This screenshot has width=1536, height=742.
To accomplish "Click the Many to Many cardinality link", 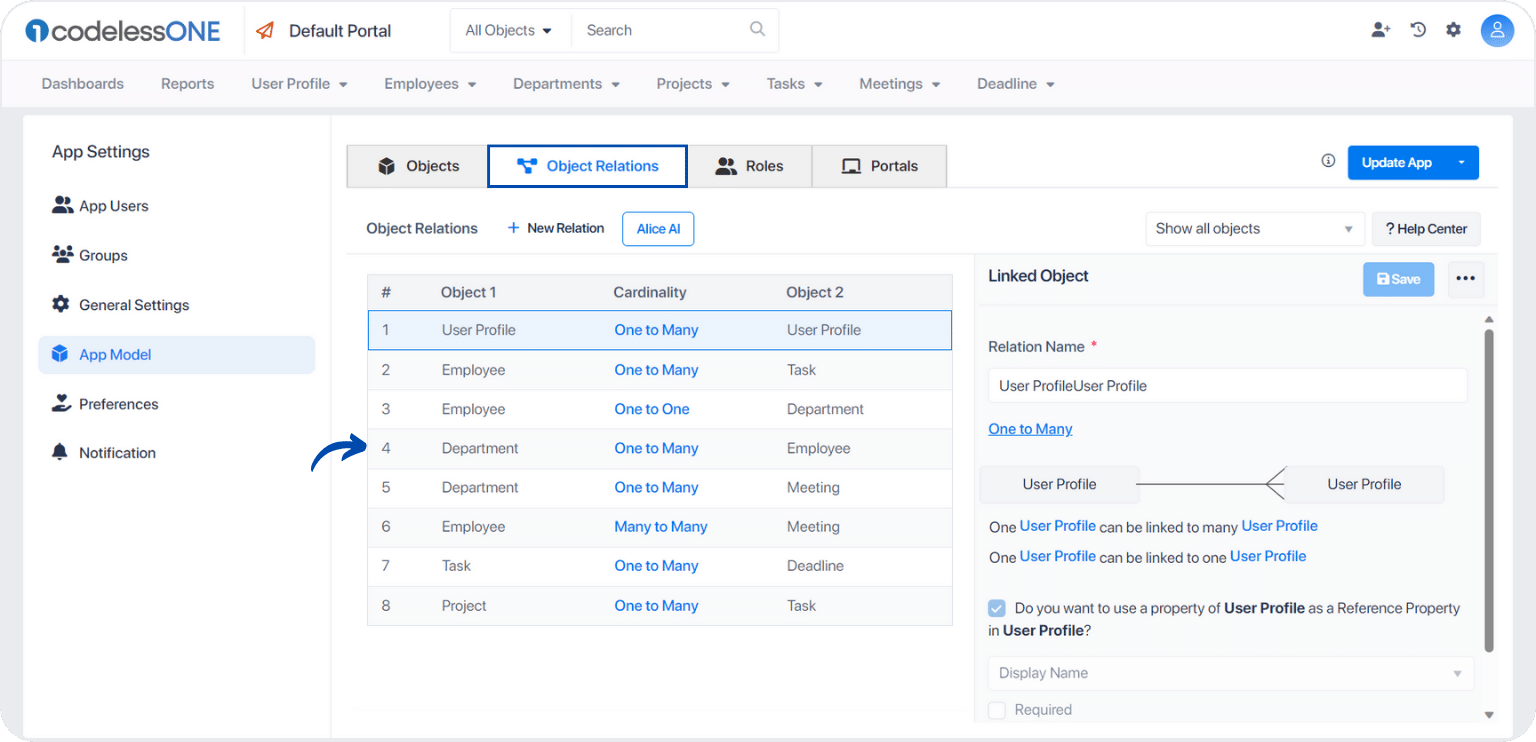I will coord(661,527).
